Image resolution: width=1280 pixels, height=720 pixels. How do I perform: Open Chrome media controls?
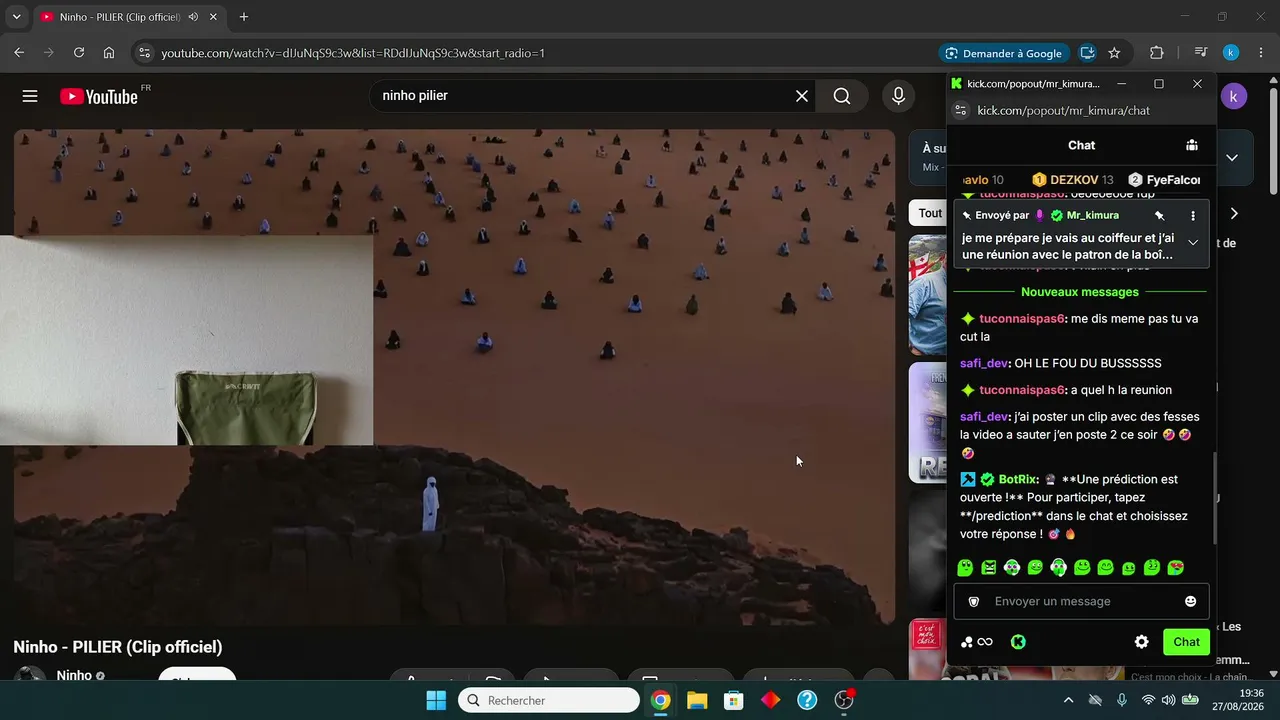pos(1201,53)
